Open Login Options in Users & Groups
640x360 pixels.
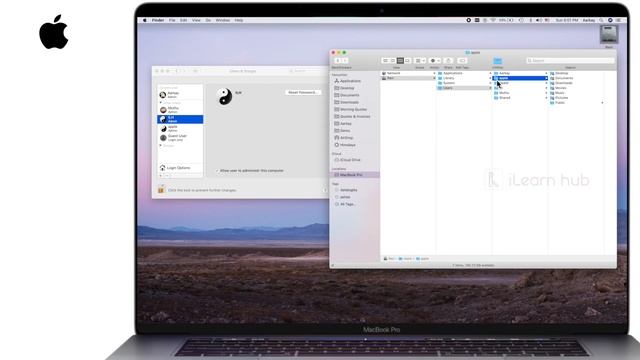click(176, 168)
